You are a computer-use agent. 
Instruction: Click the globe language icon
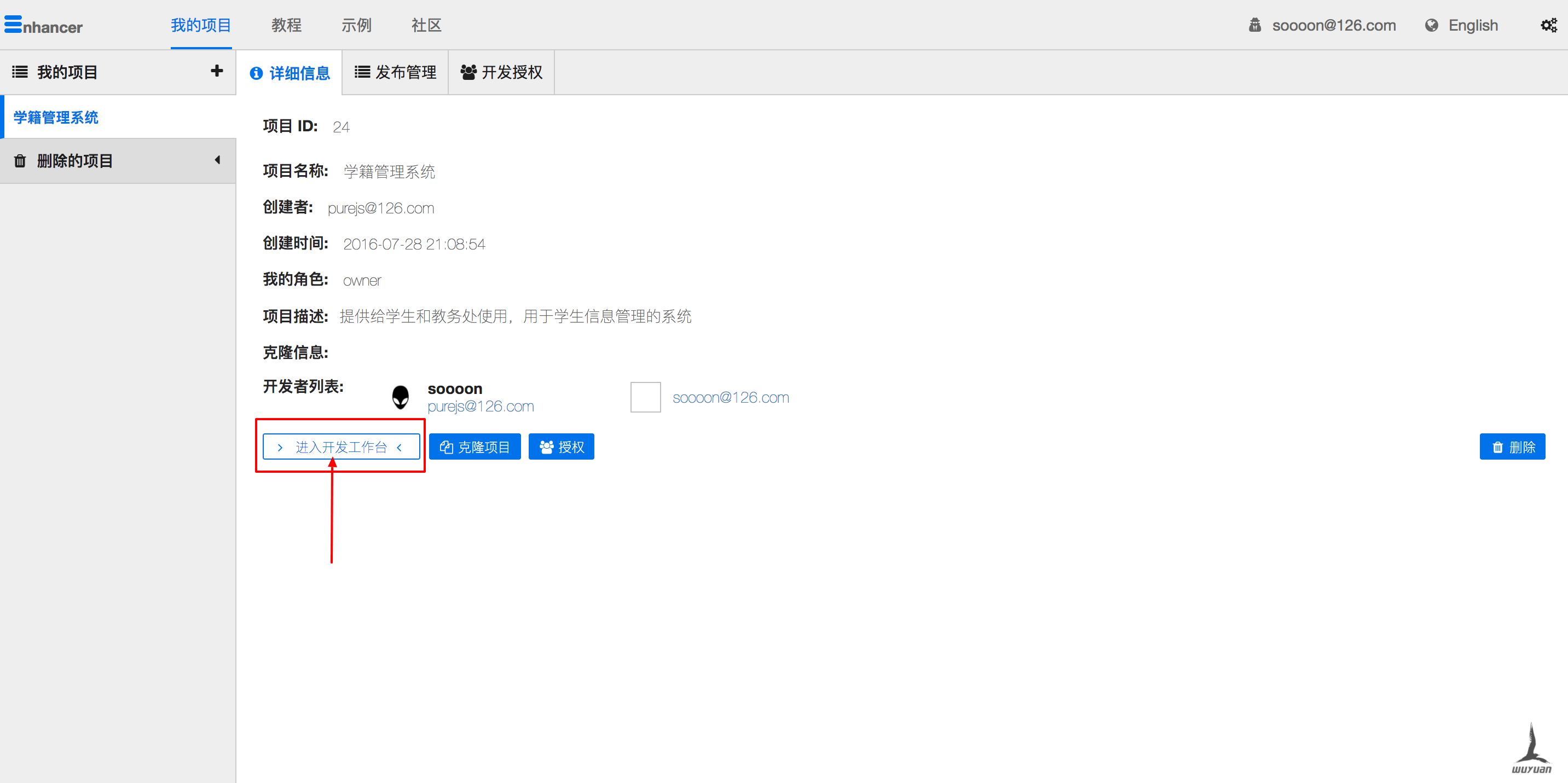pos(1431,26)
